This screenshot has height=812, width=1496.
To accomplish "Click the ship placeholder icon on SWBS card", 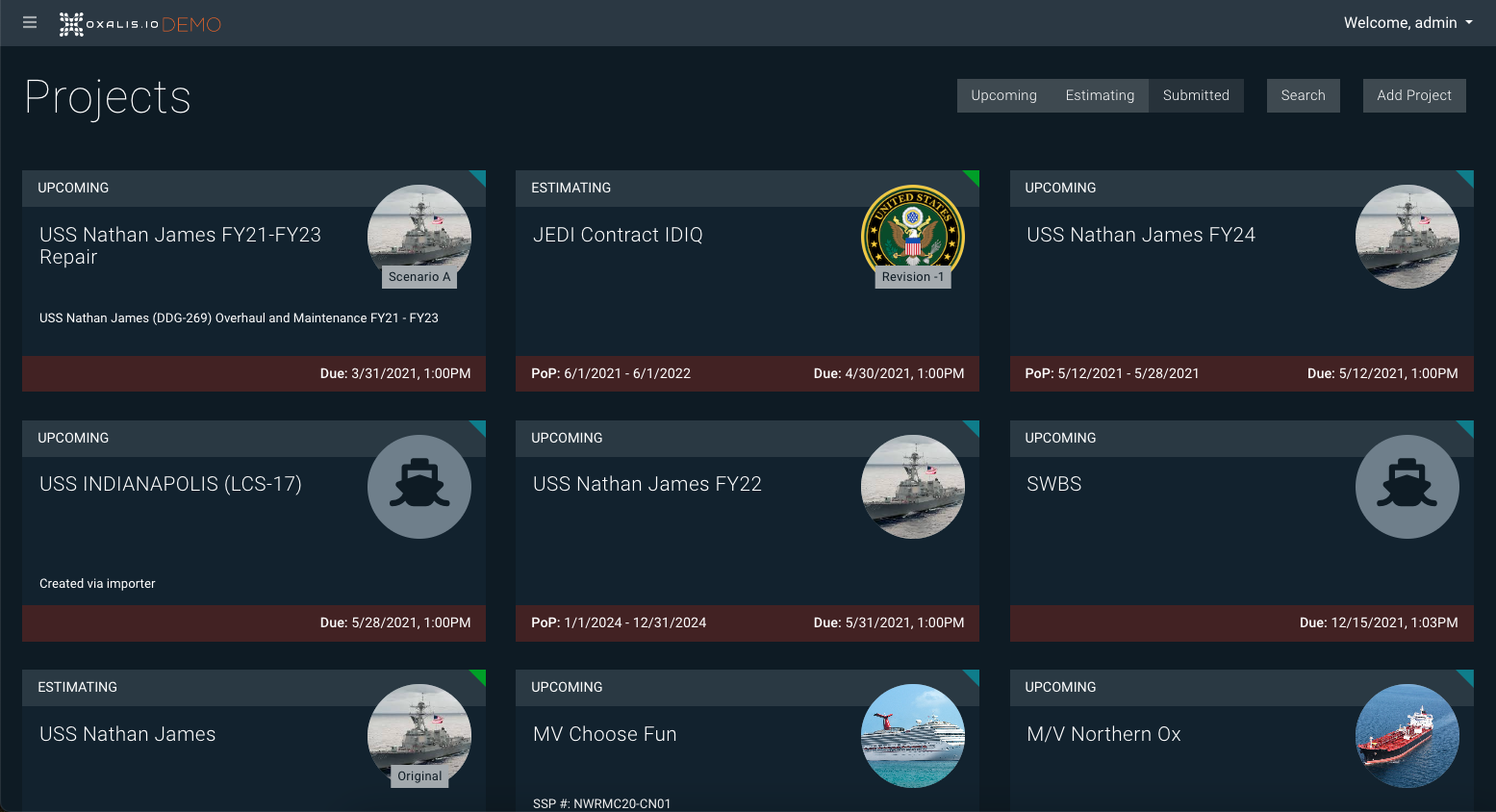I will (x=1407, y=486).
